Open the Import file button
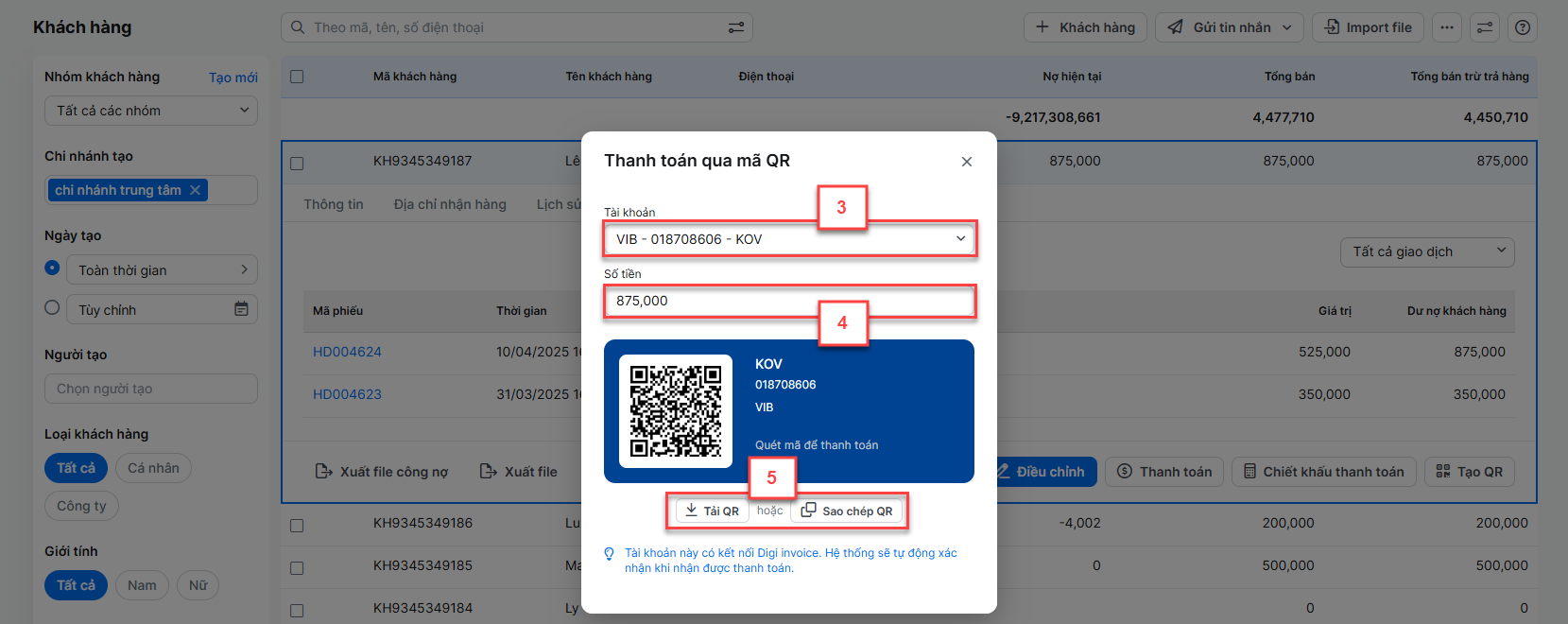 tap(1369, 27)
